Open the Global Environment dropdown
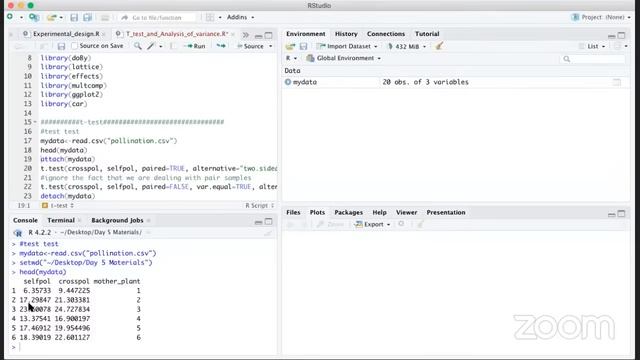This screenshot has height=360, width=640. coord(343,58)
